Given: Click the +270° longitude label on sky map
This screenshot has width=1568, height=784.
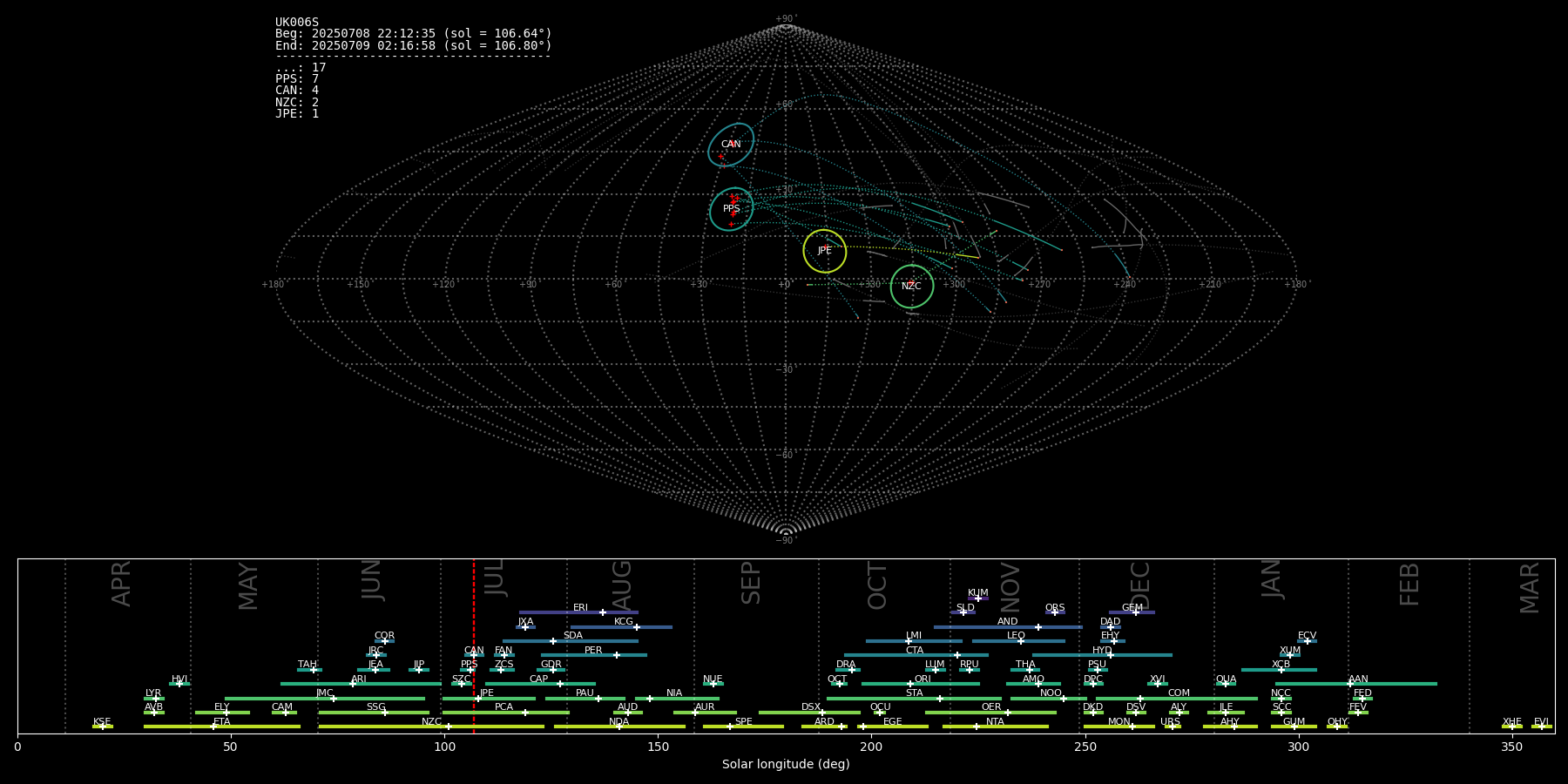Looking at the screenshot, I should click(1040, 284).
